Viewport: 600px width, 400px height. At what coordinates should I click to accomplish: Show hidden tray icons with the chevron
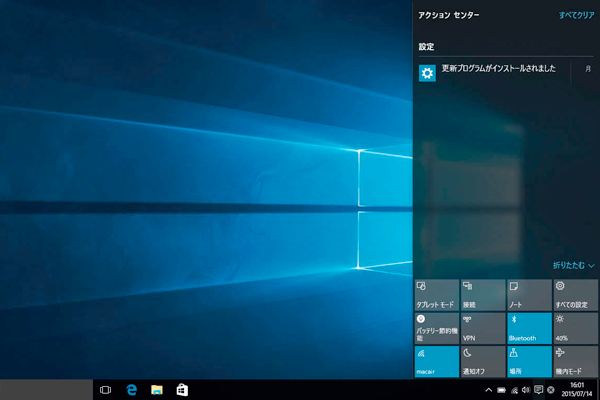(489, 390)
